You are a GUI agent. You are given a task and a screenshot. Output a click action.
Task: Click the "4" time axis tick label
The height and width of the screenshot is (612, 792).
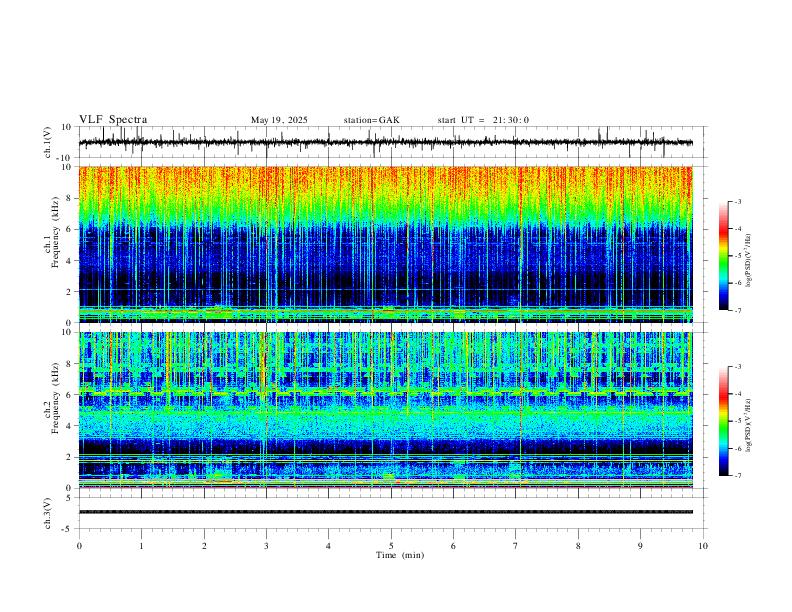pos(328,546)
